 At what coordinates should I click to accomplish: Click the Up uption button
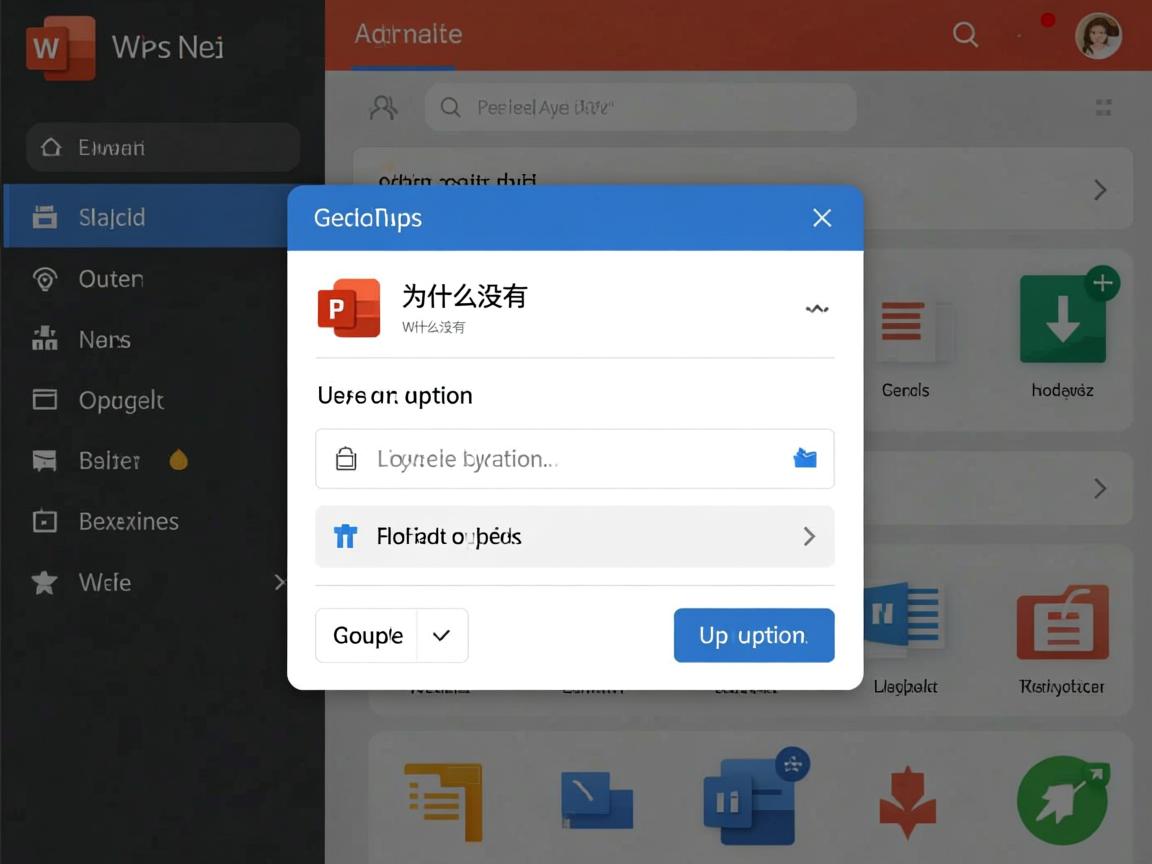(x=754, y=635)
